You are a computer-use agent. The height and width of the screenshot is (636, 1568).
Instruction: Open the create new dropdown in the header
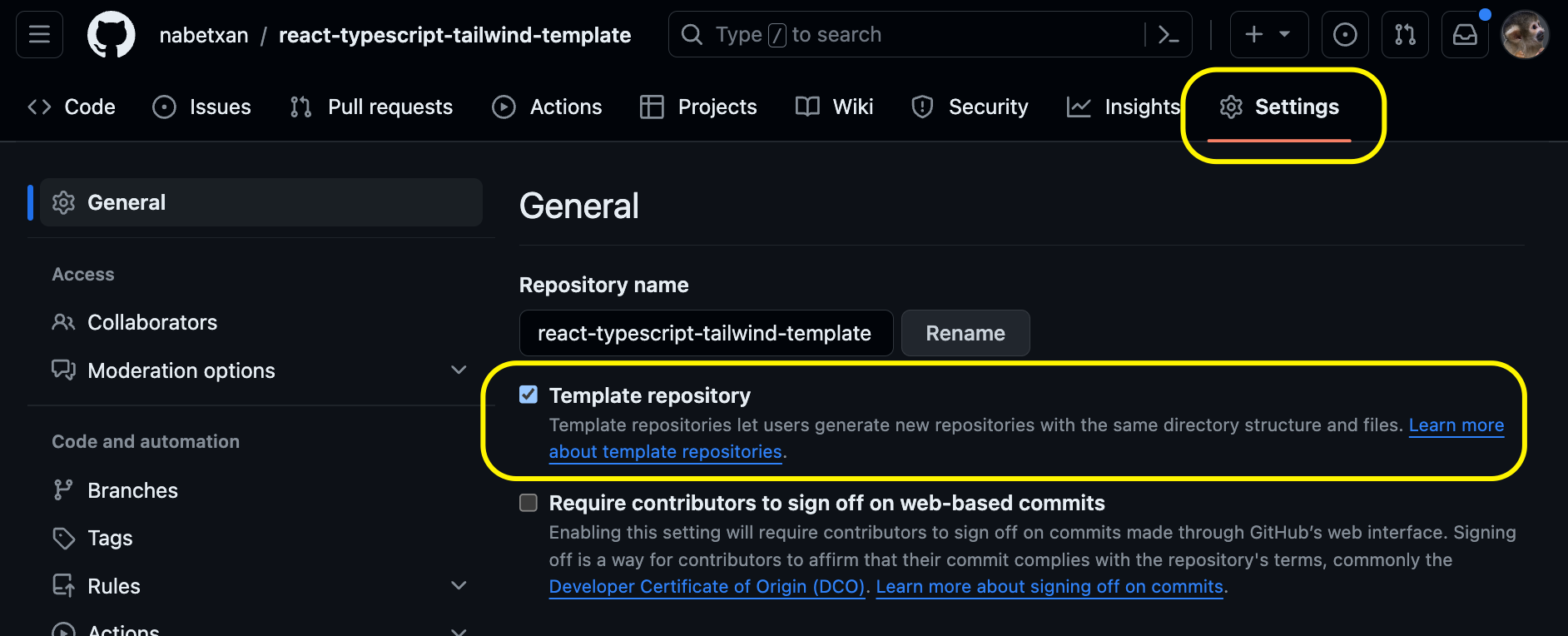click(1268, 34)
